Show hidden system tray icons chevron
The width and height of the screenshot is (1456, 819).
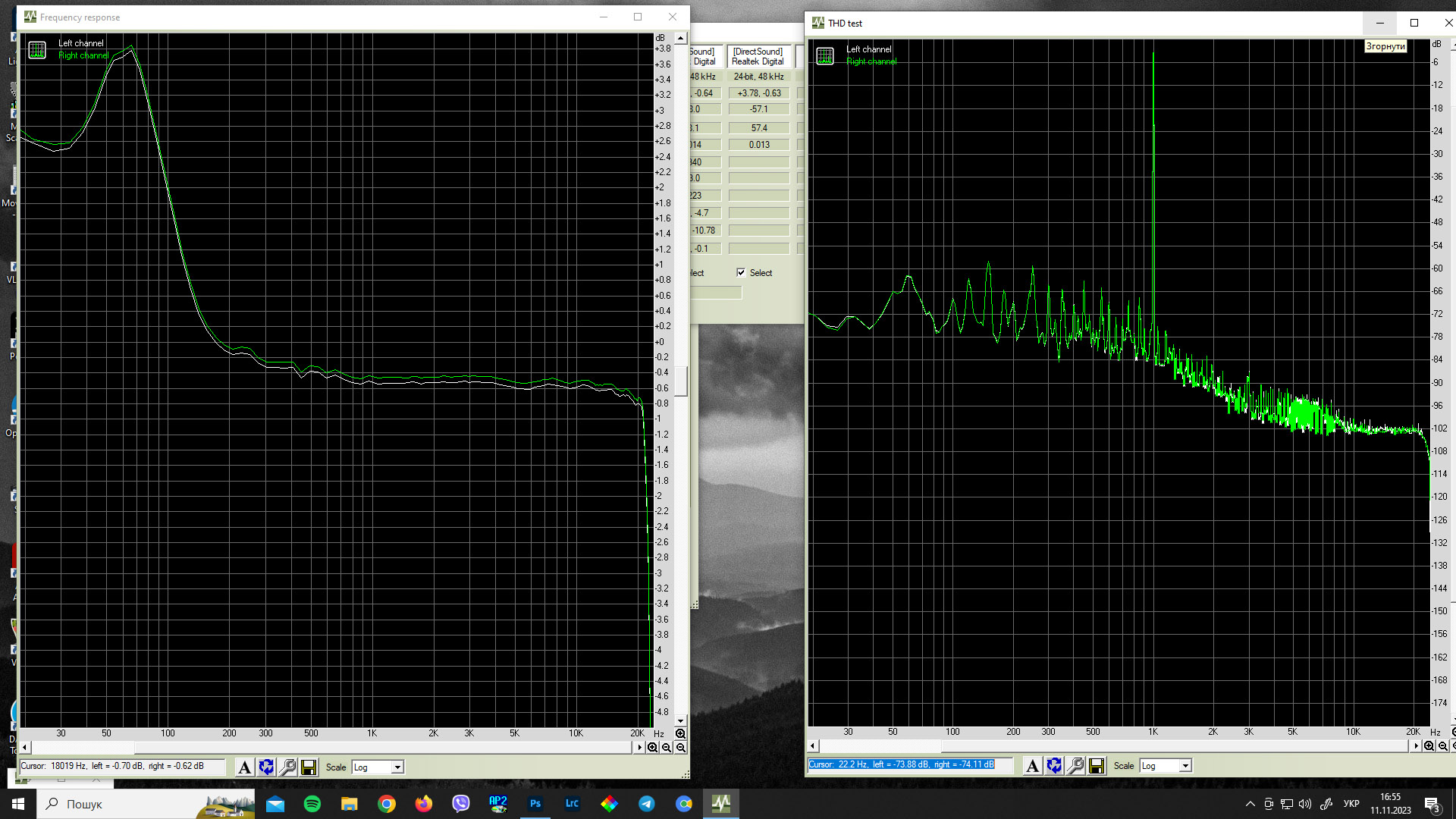pos(1250,804)
